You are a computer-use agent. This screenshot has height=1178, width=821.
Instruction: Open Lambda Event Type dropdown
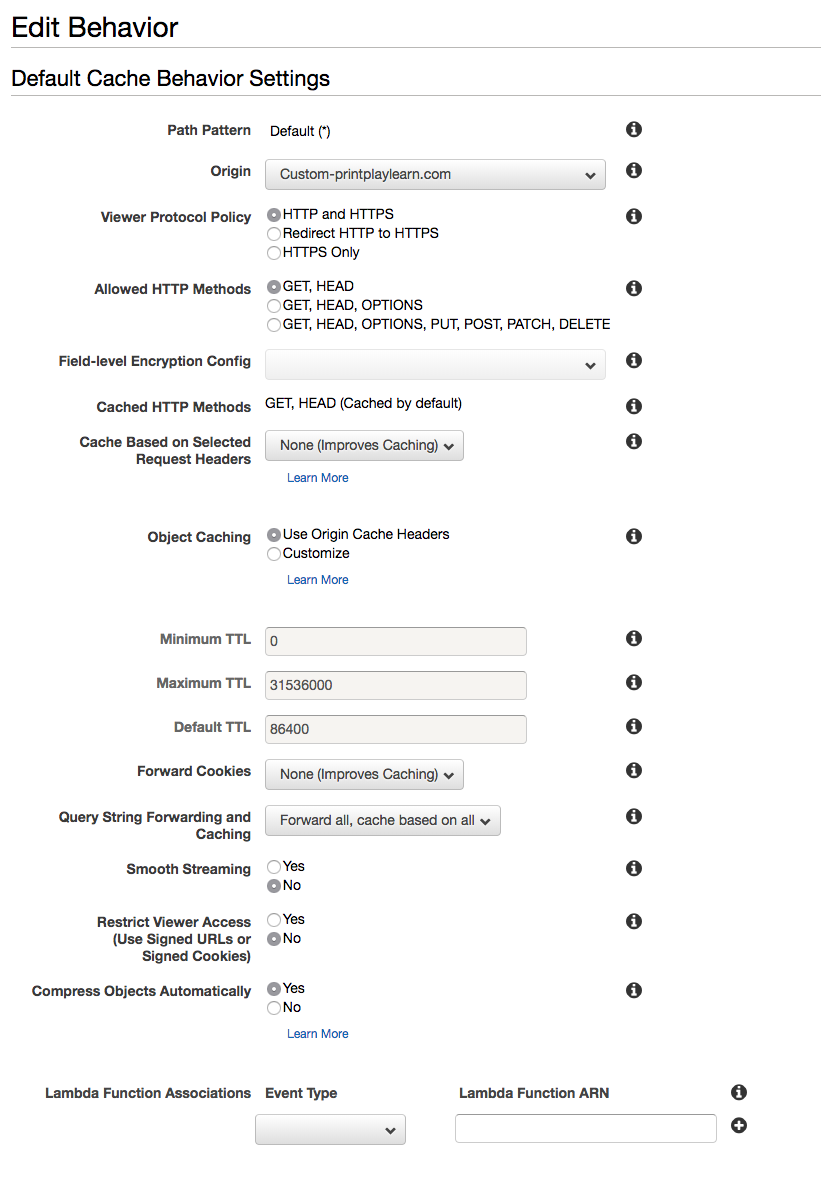[330, 1130]
